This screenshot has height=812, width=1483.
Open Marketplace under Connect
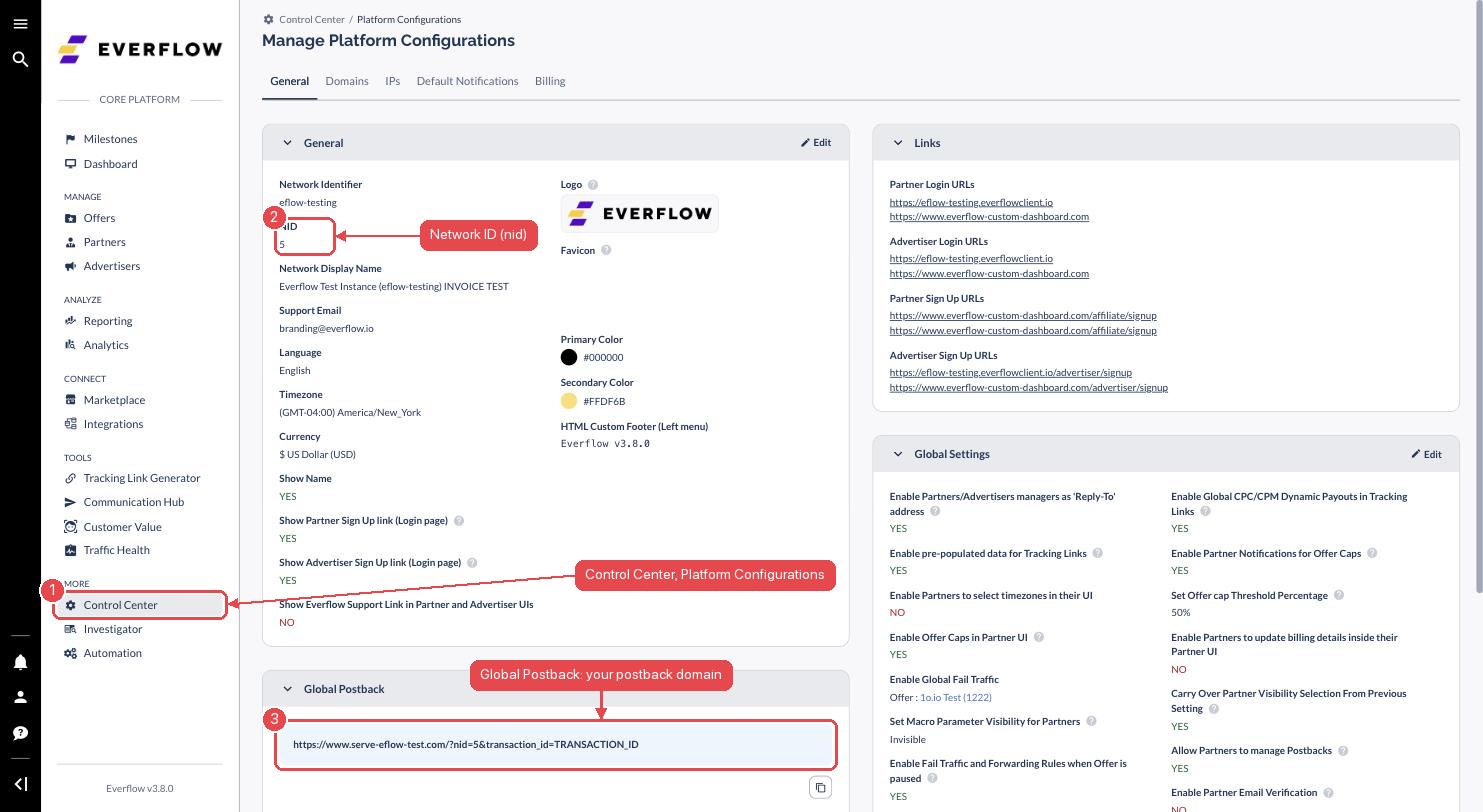click(x=114, y=400)
